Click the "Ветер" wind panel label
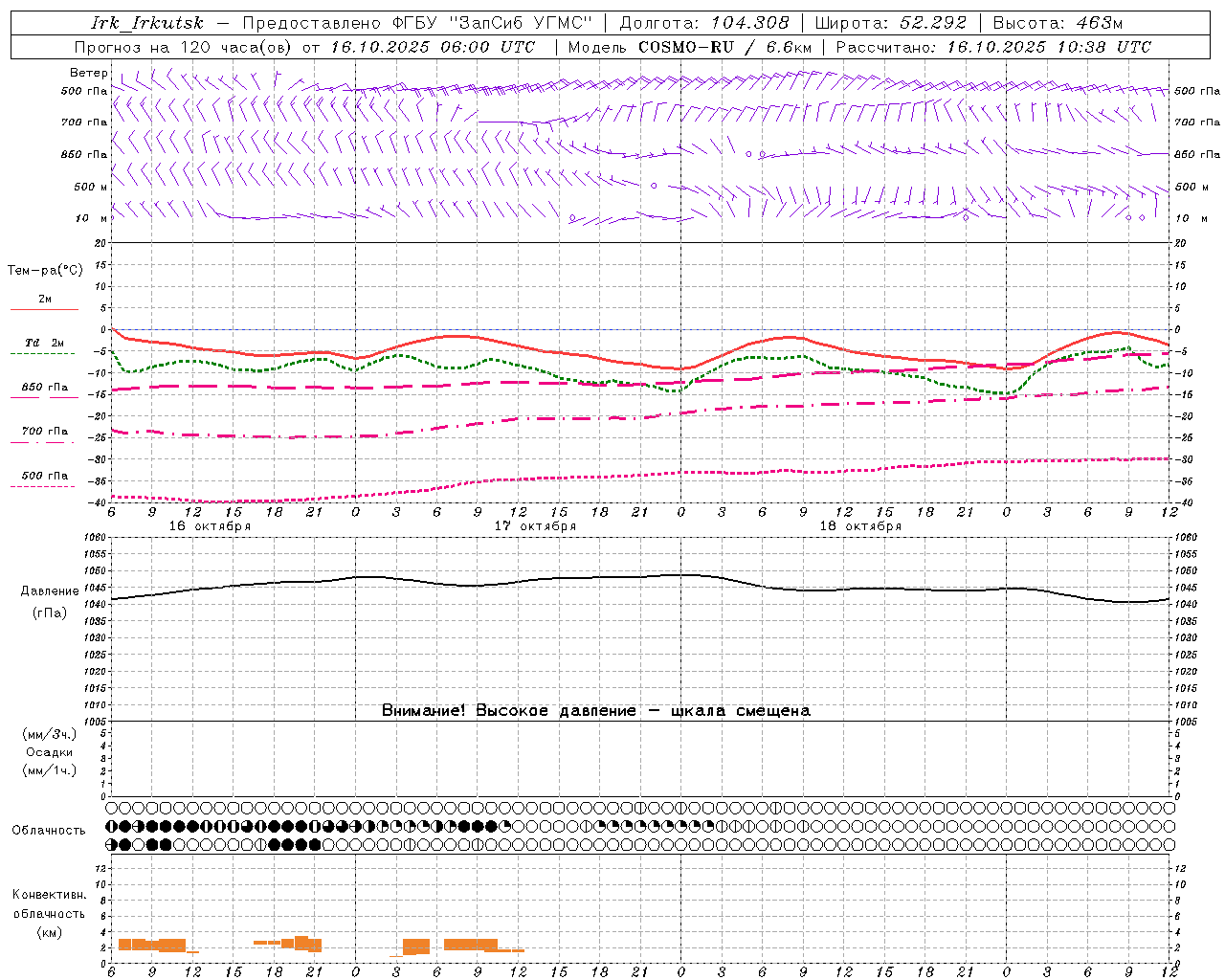Screen dimensions: 1225x980 [89, 73]
